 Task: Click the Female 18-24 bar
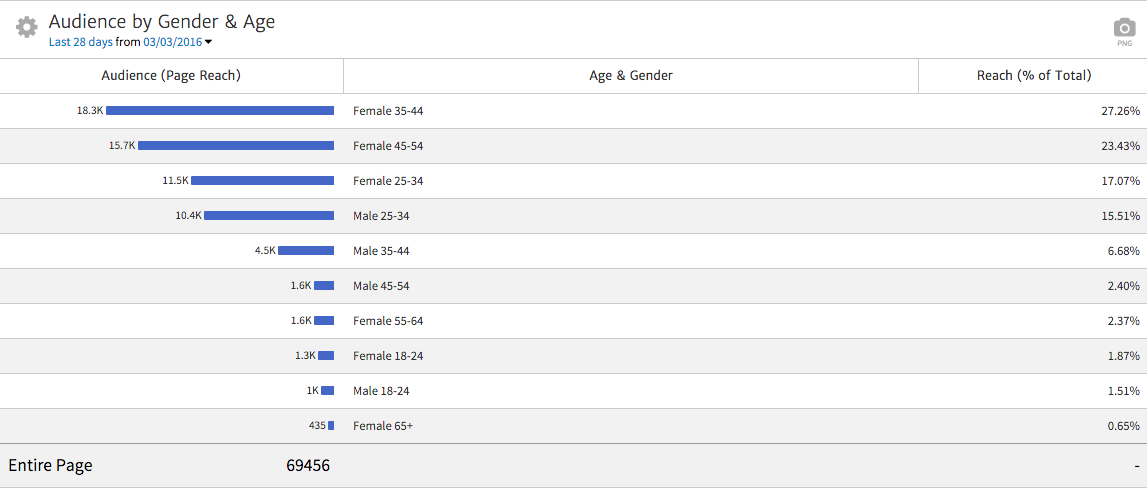[x=326, y=356]
